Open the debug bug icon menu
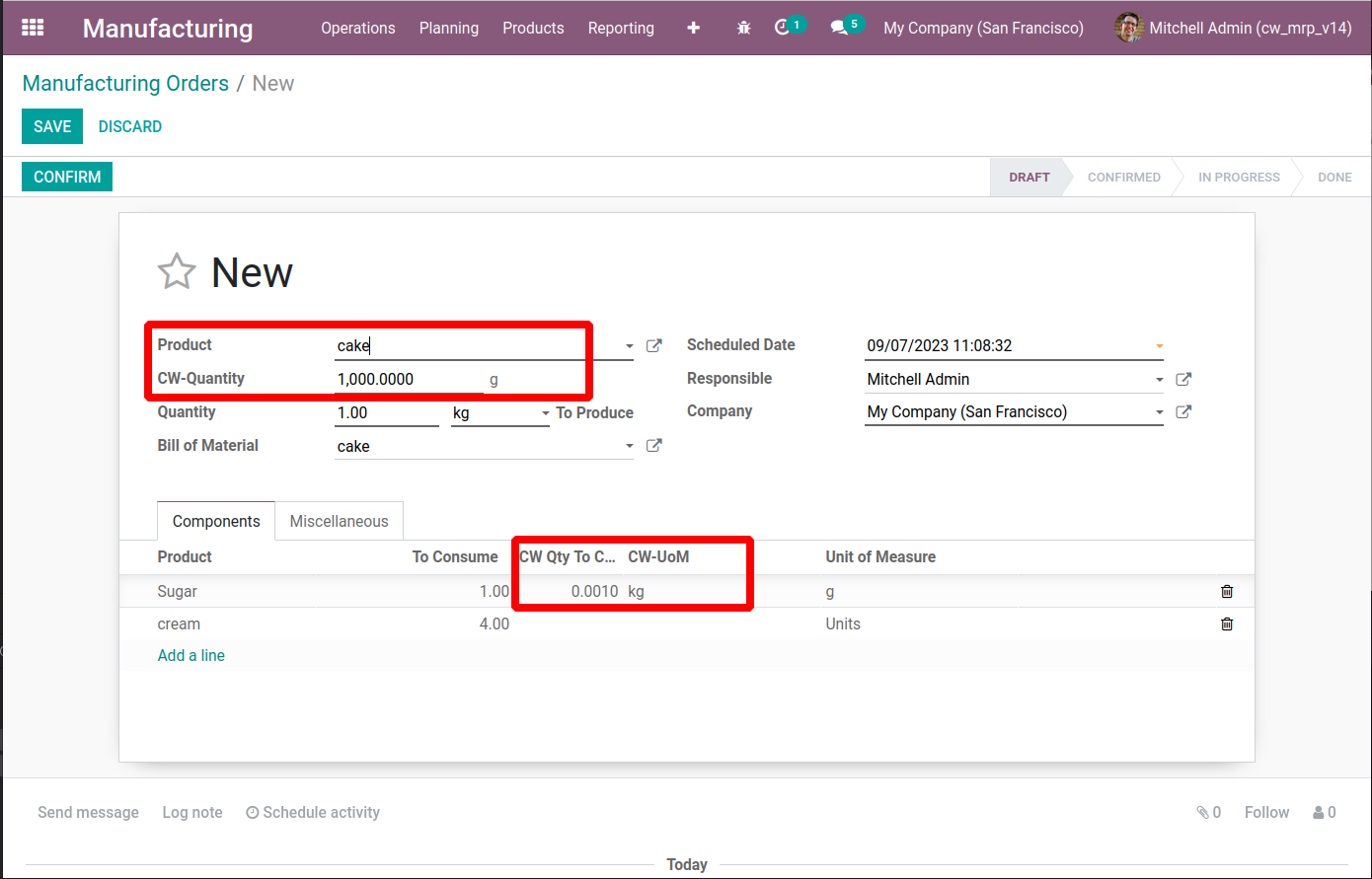 click(743, 28)
